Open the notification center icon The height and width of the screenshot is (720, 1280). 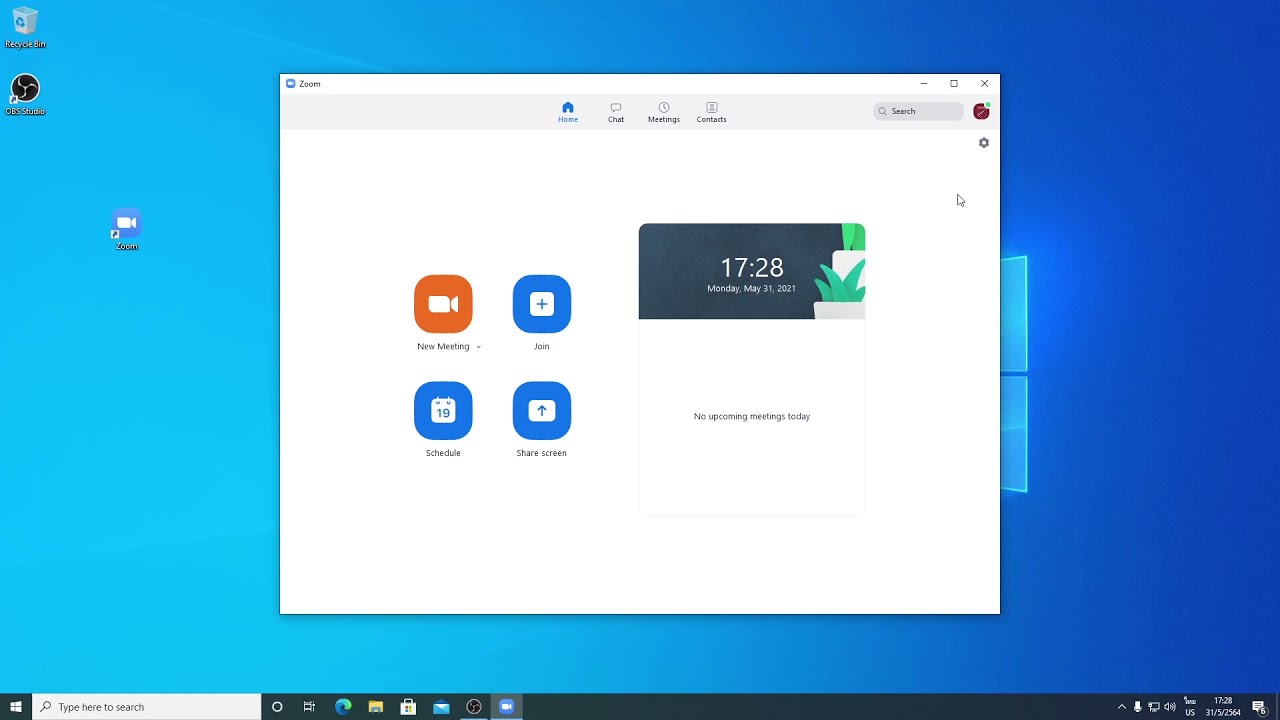click(x=1260, y=707)
